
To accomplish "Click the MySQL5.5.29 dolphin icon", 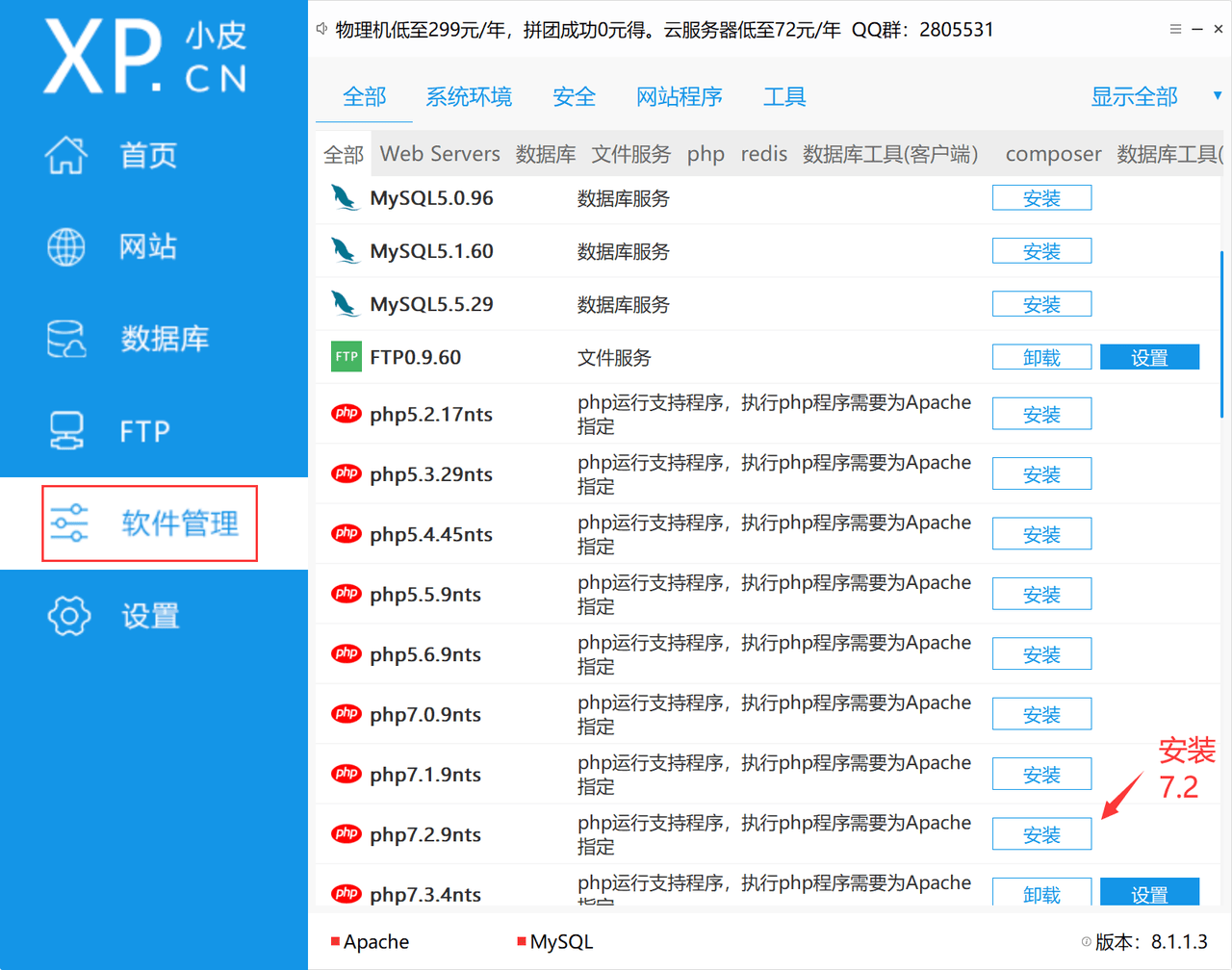I will [345, 303].
